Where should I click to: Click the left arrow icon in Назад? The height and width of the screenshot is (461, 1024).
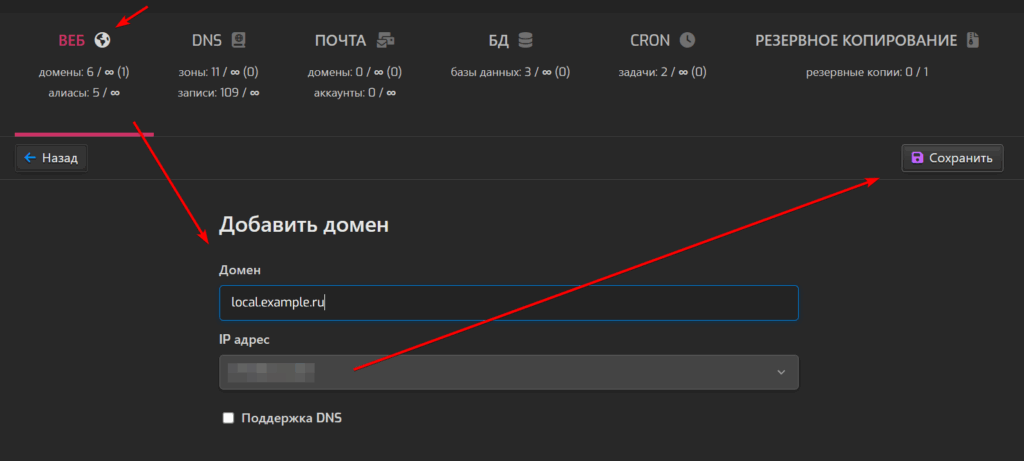[30, 158]
